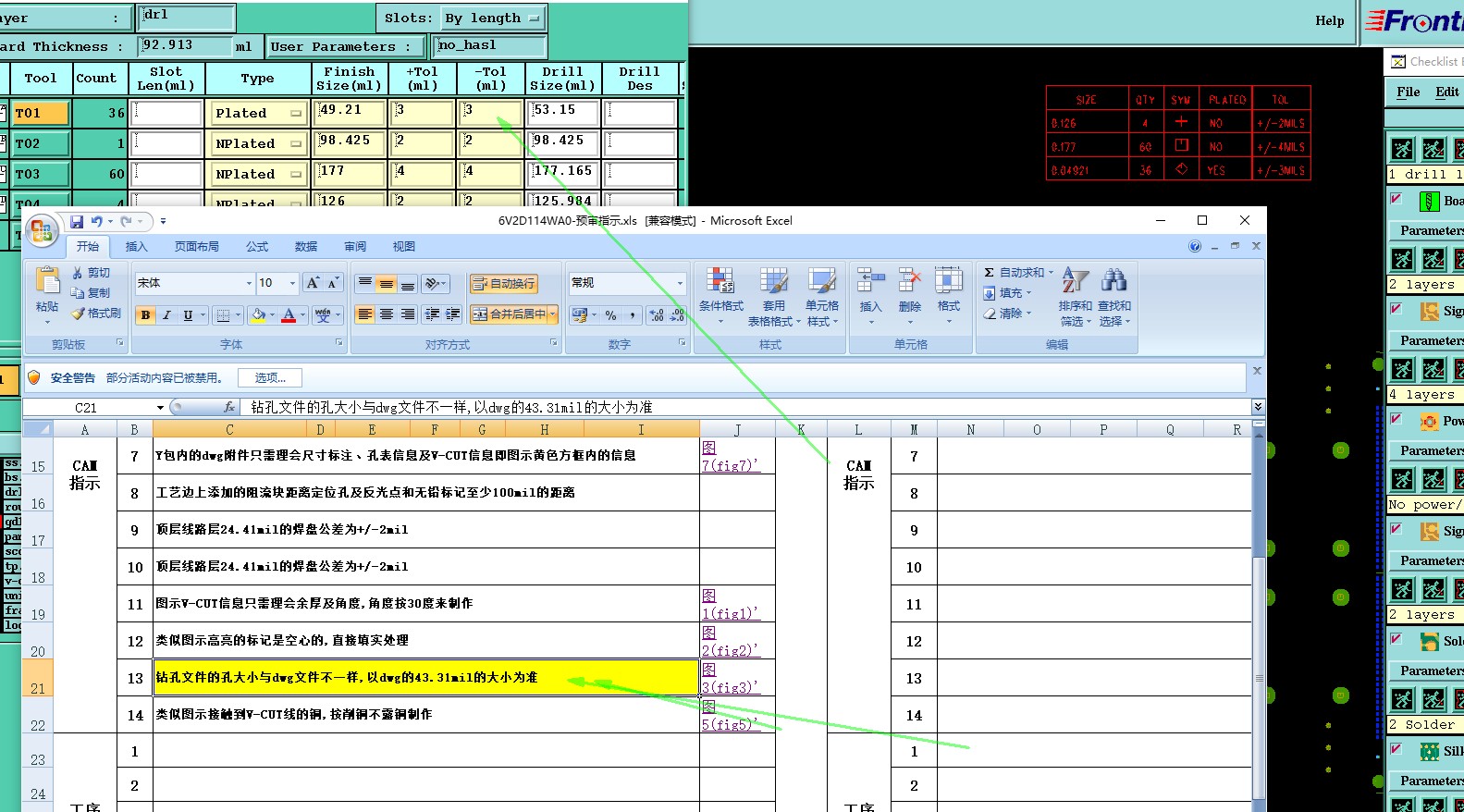Screen dimensions: 1464x812
Task: Expand the formula bar with chevron
Action: 1258,407
